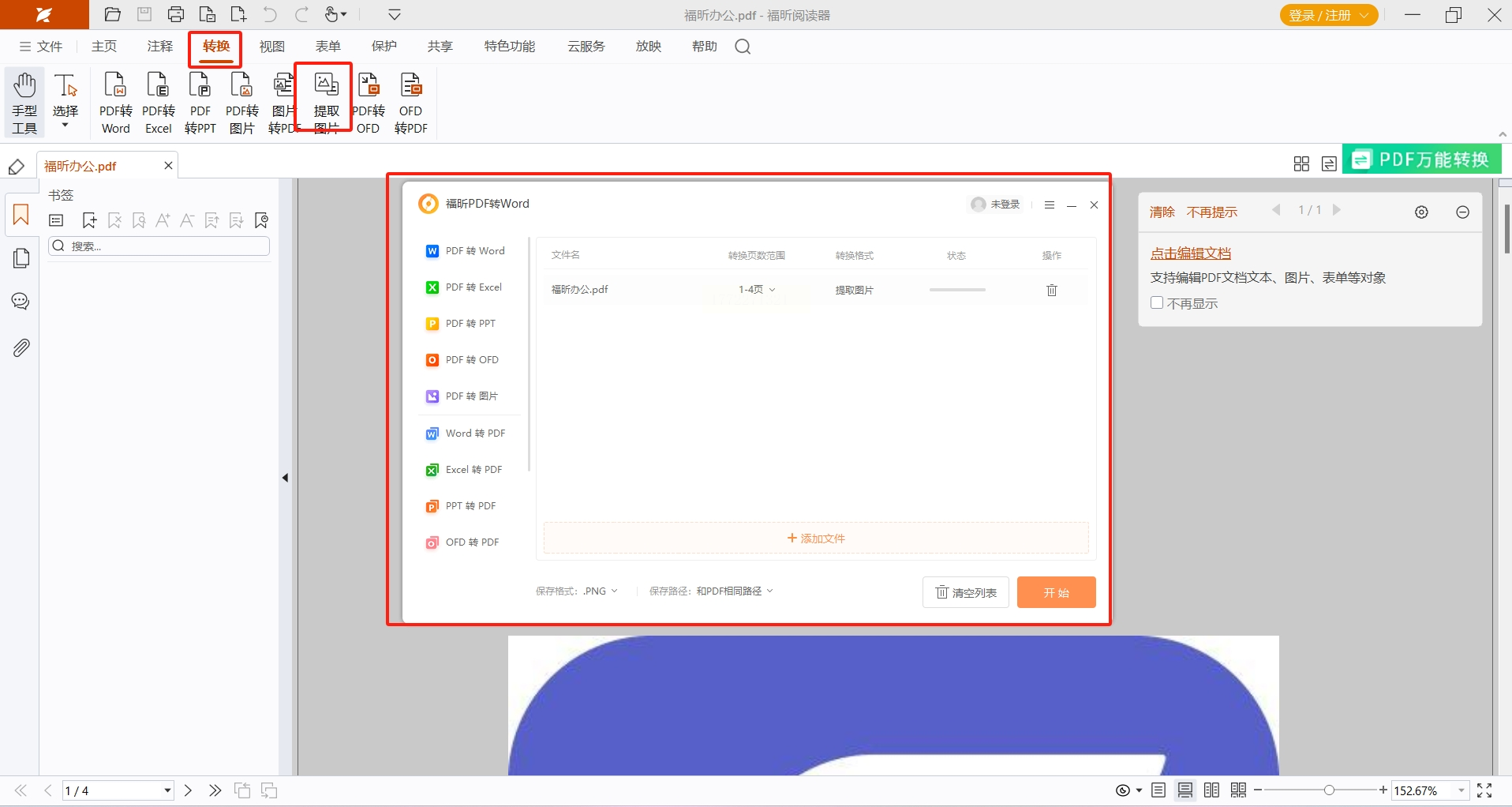Collapse the bookmark side panel arrow
Screen dimensions: 1512x807
285,478
